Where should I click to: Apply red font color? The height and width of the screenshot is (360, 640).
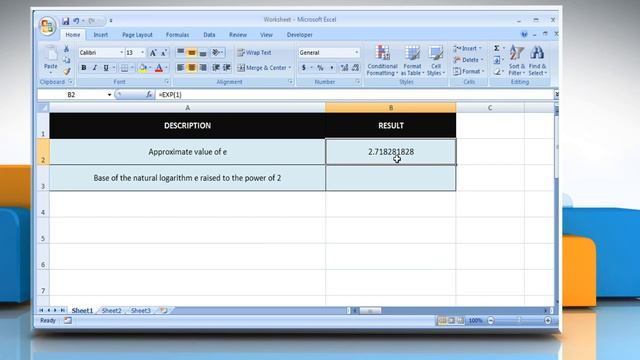[159, 68]
